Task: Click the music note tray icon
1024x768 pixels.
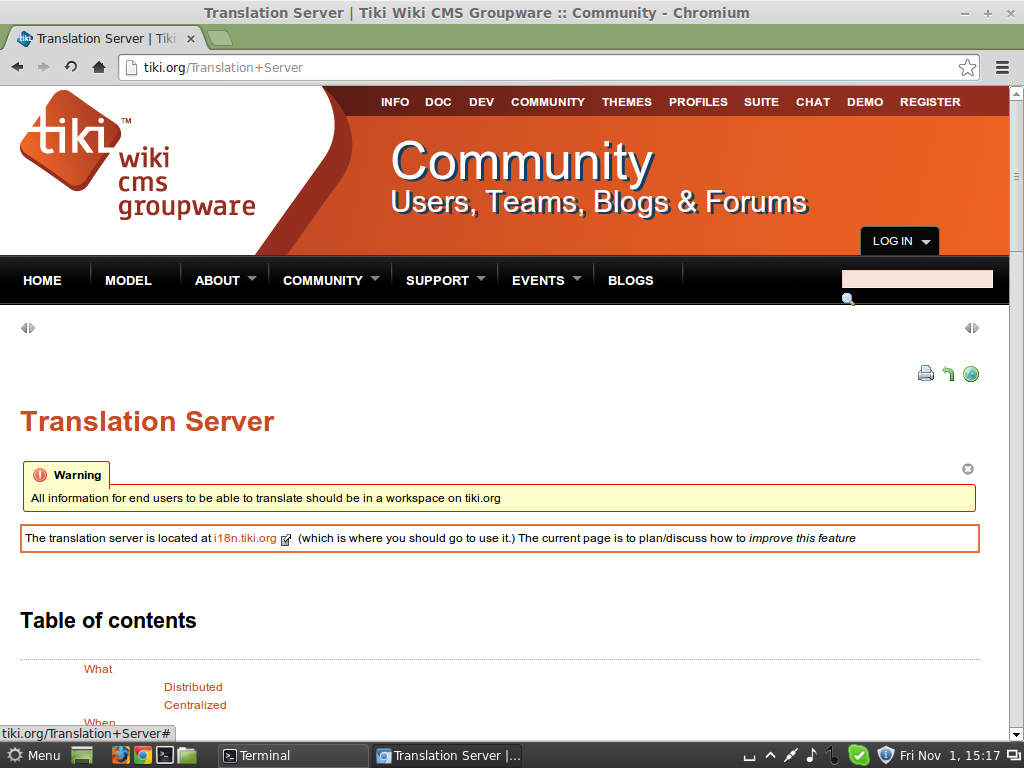Action: tap(812, 755)
